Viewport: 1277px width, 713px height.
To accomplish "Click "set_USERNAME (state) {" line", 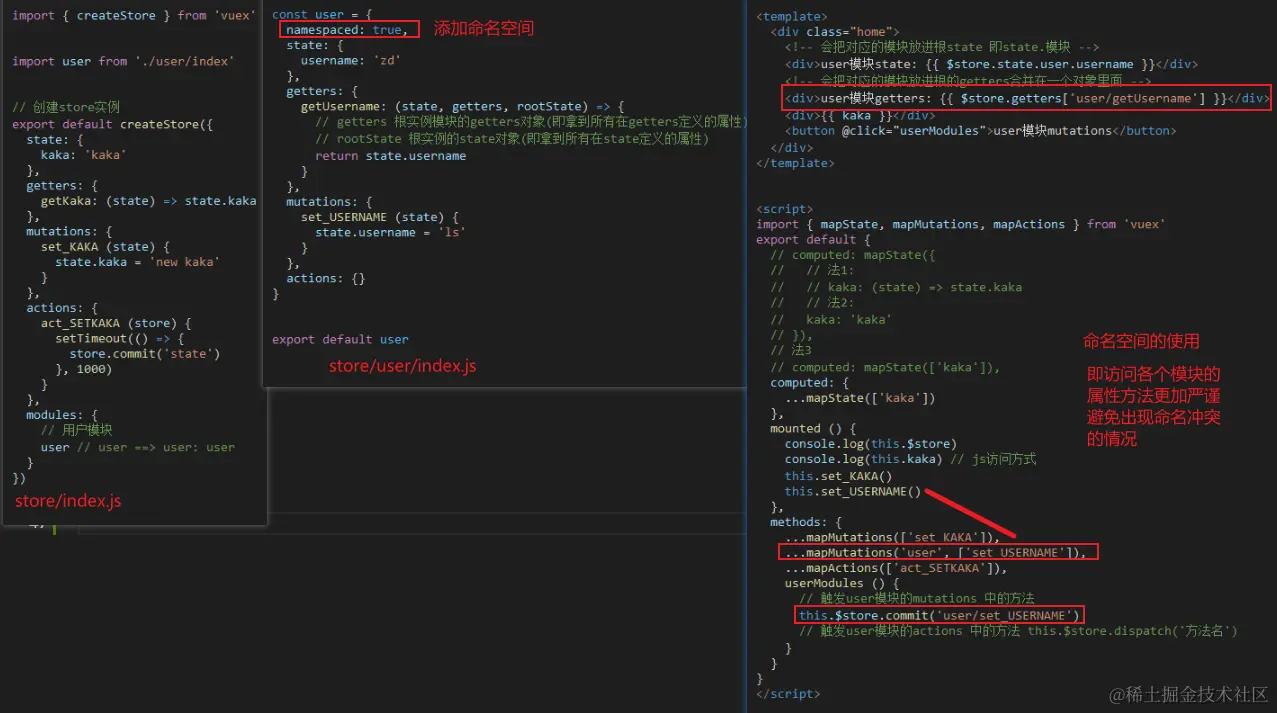I will [380, 217].
